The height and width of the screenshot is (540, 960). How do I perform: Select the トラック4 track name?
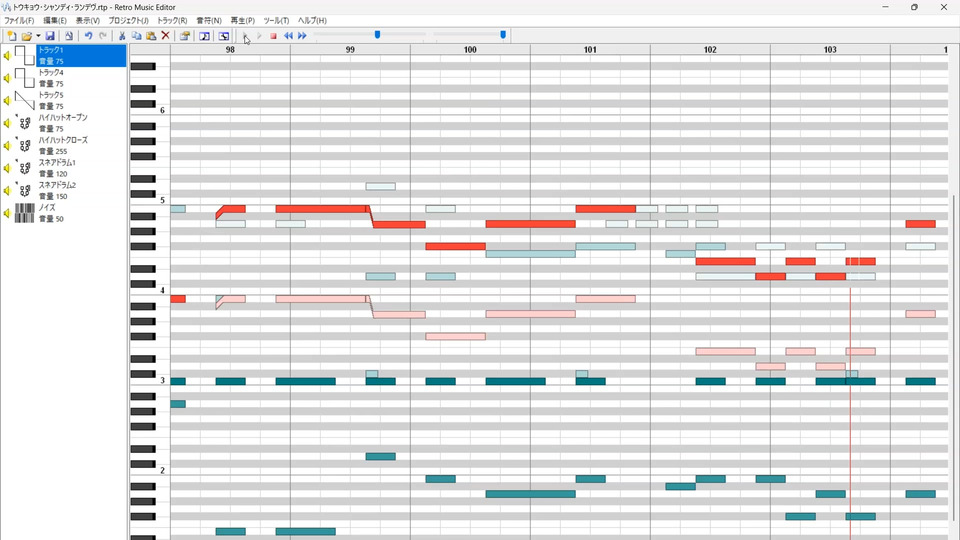[x=51, y=72]
